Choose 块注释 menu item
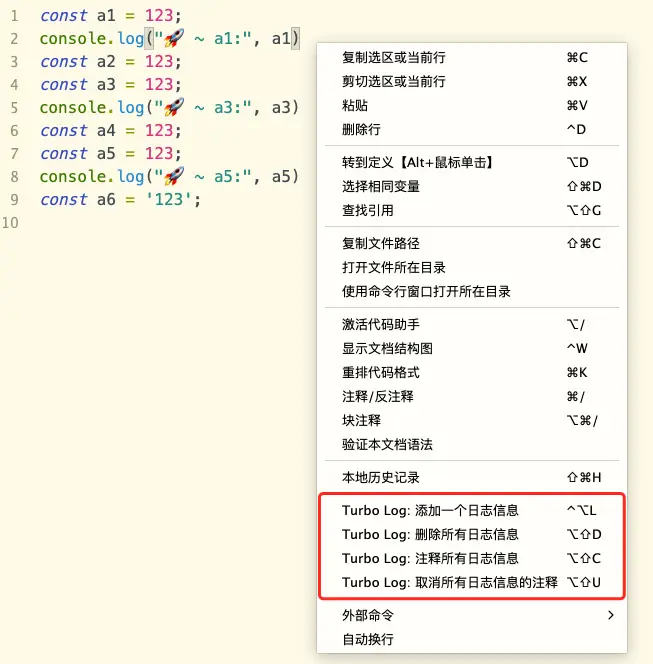This screenshot has height=664, width=653. pyautogui.click(x=472, y=421)
